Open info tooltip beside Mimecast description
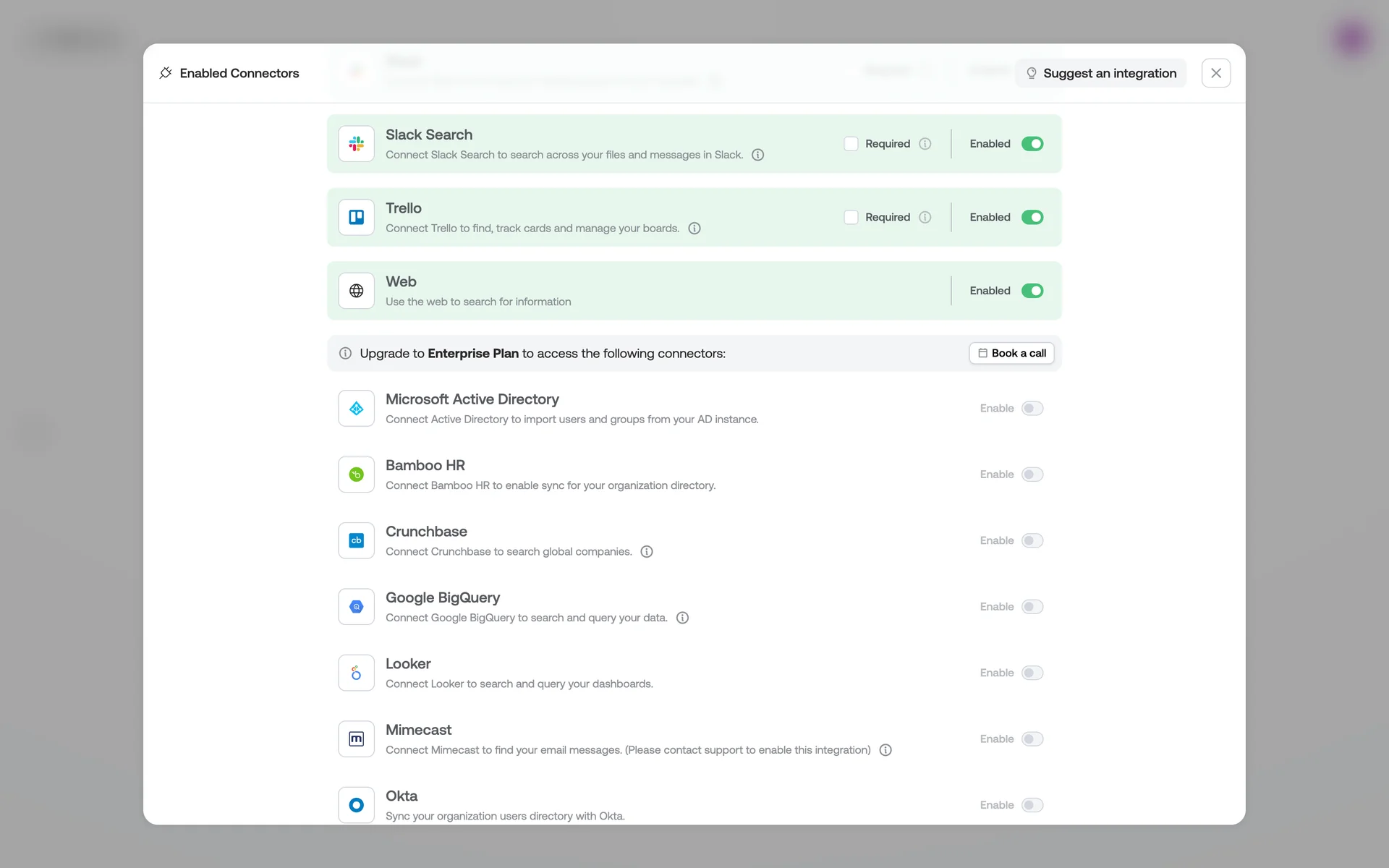 [885, 750]
